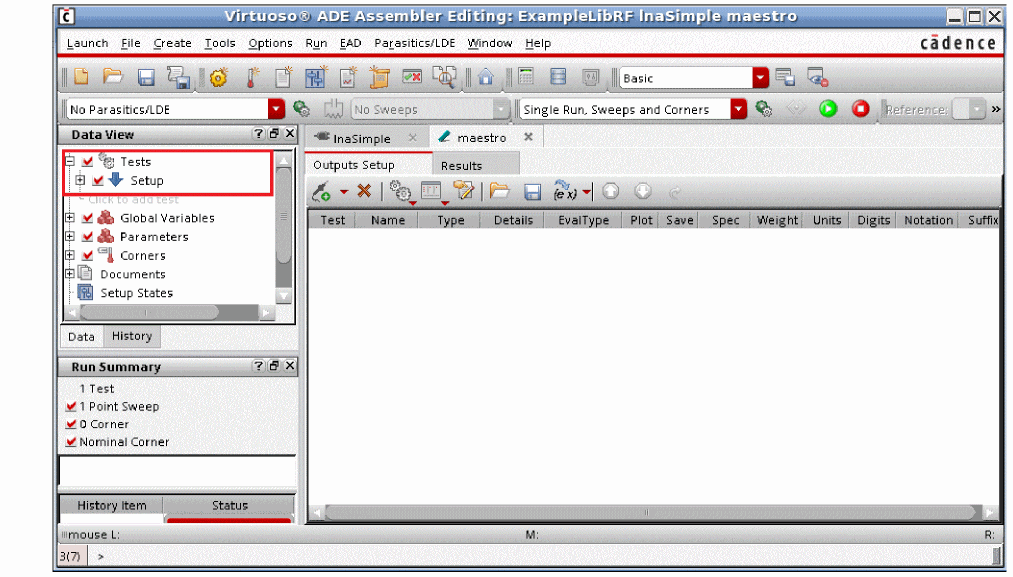The width and height of the screenshot is (1013, 577).
Task: Open the calculator toolbar icon
Action: (527, 77)
